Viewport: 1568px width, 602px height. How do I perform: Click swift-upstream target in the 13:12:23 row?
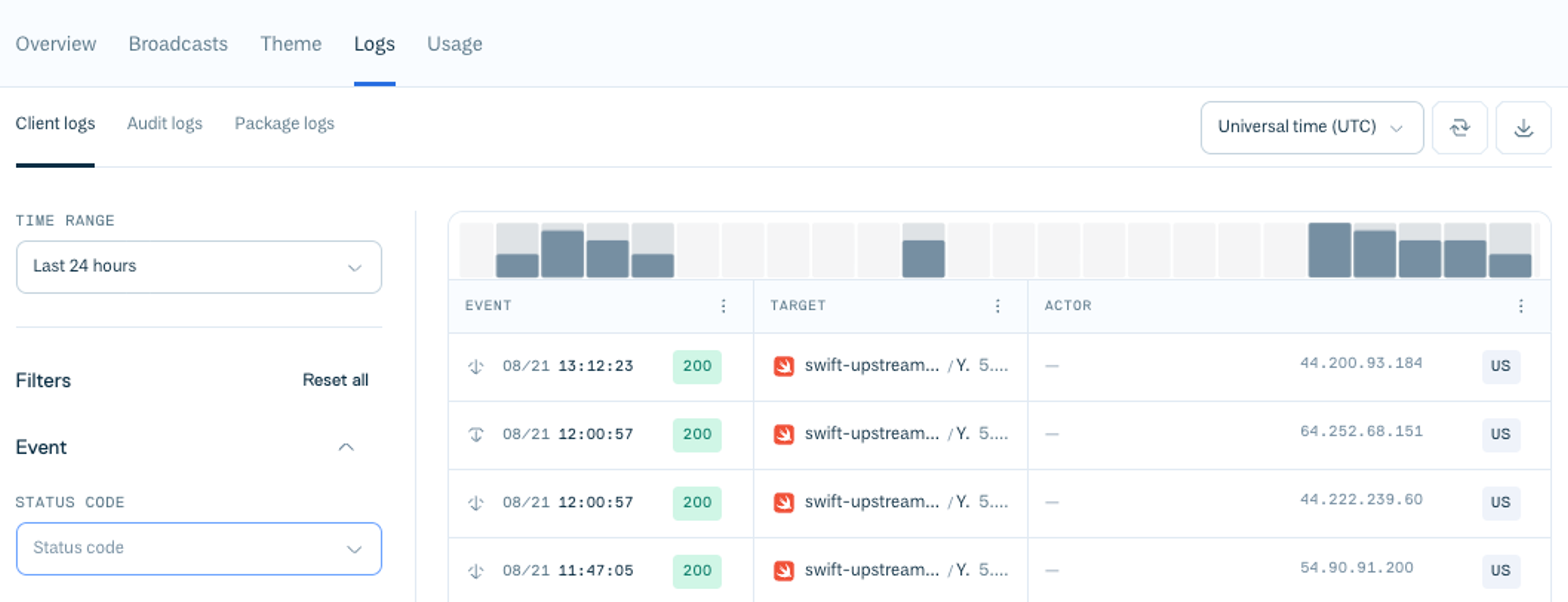(x=872, y=365)
